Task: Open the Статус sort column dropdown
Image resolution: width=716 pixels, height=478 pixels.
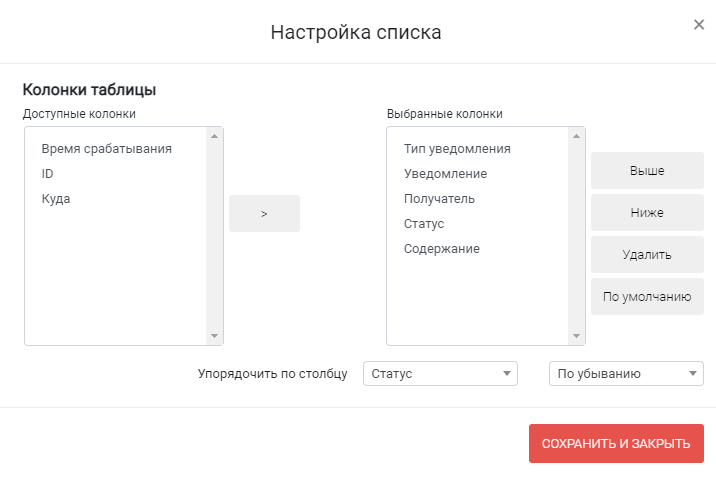Action: [x=440, y=373]
